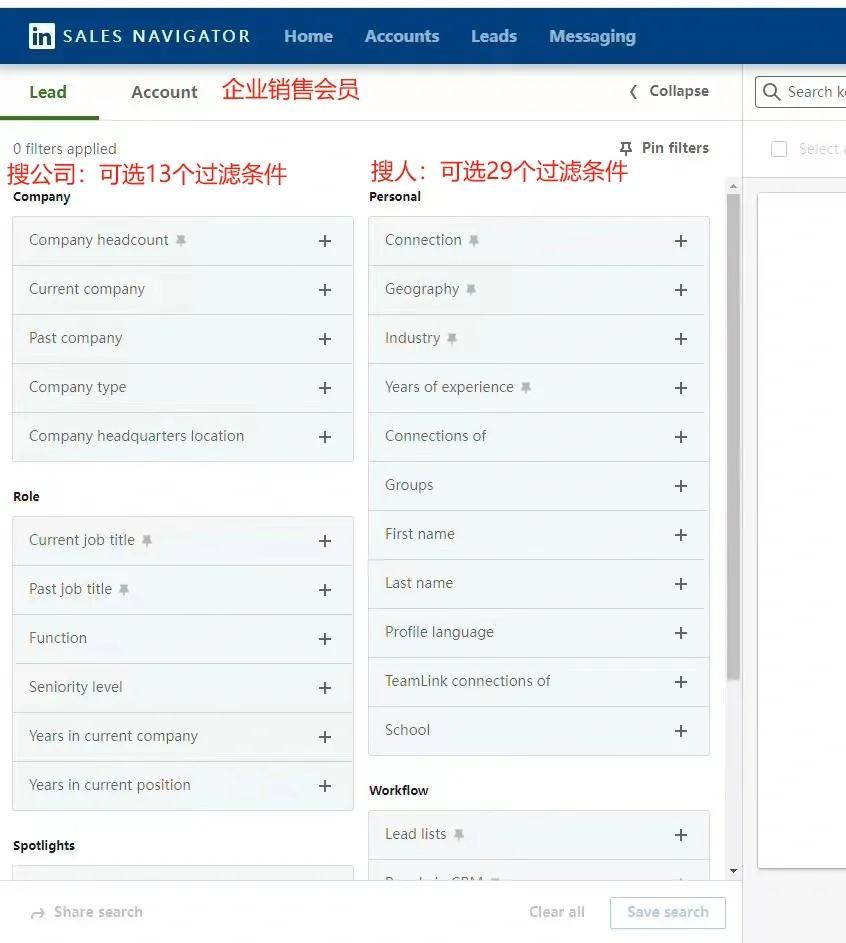Add Past job title plus icon
Screen dimensions: 846x943
(325, 591)
